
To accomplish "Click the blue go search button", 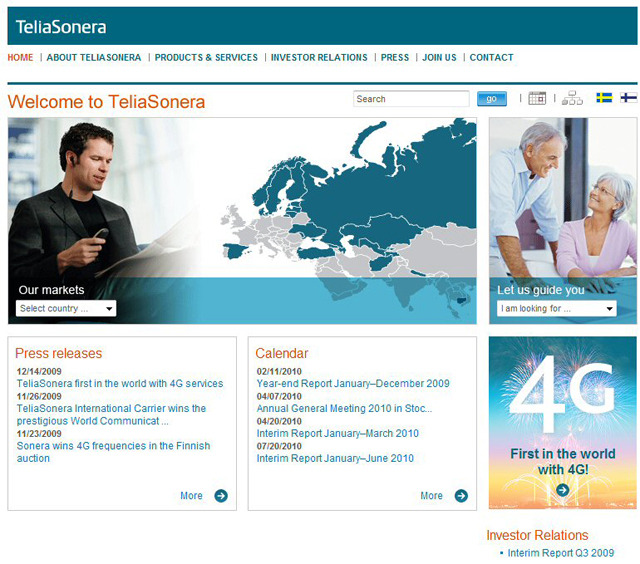I will [492, 99].
